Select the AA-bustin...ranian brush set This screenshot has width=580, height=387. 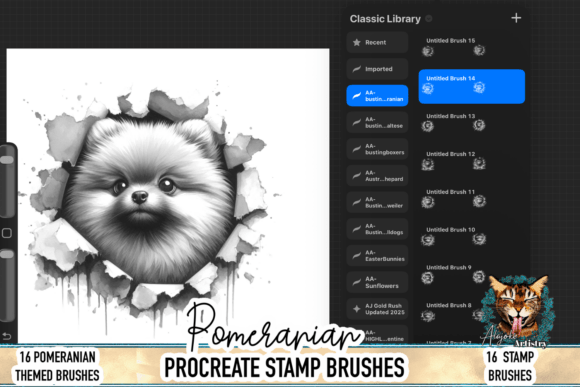(x=377, y=95)
